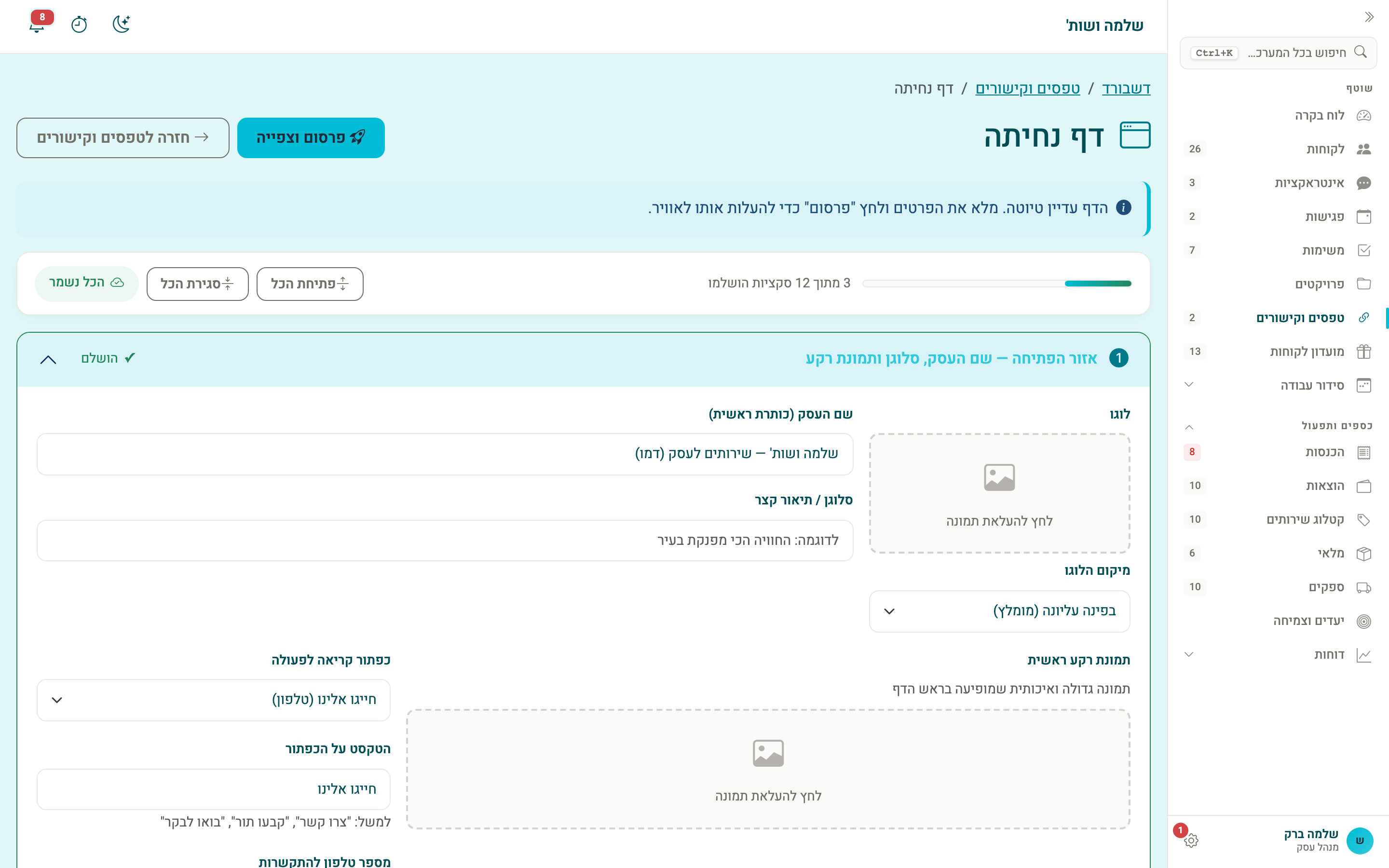Click the info icon in draft notice
The width and height of the screenshot is (1389, 868).
1123,208
